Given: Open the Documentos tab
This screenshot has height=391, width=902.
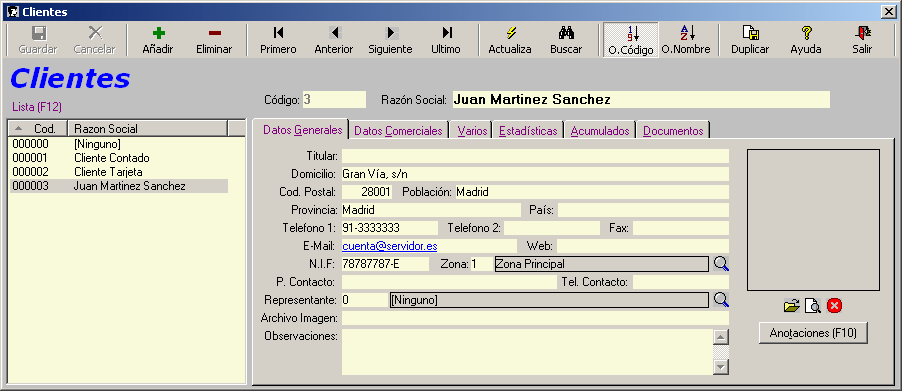Looking at the screenshot, I should (673, 131).
